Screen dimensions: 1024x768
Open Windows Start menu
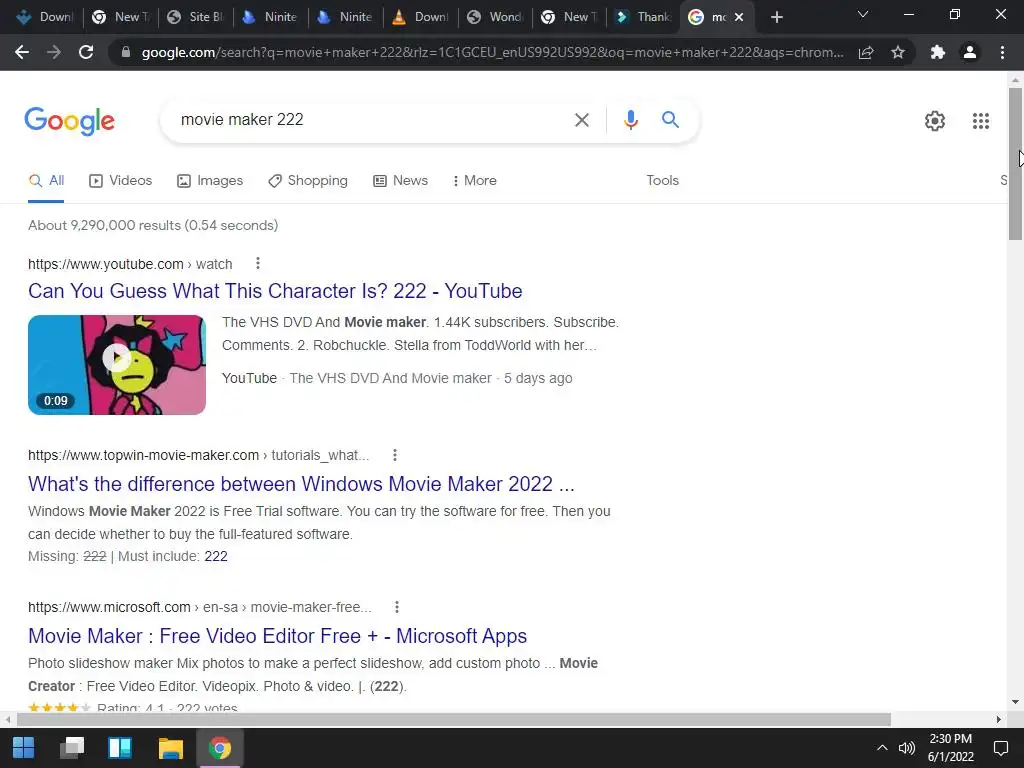click(x=24, y=748)
